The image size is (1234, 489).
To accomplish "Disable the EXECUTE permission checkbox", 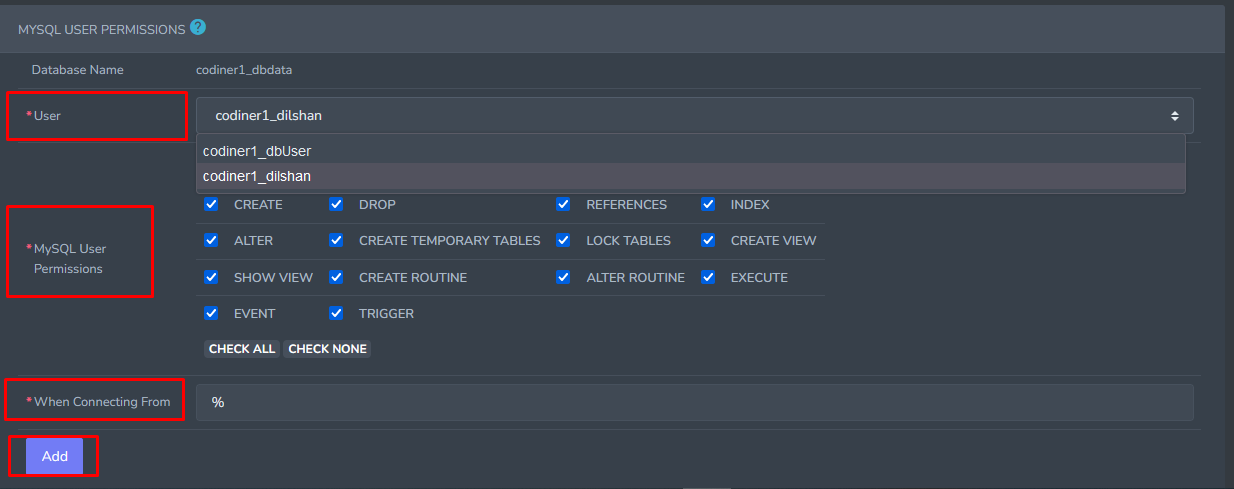I will click(709, 277).
